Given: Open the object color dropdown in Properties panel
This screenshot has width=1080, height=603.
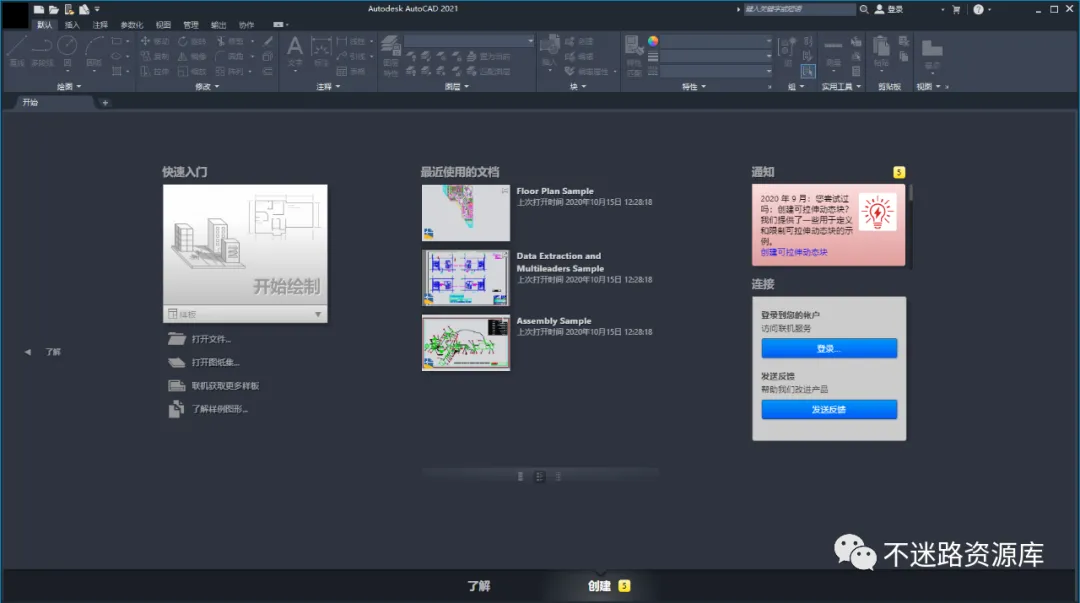Looking at the screenshot, I should tap(716, 41).
